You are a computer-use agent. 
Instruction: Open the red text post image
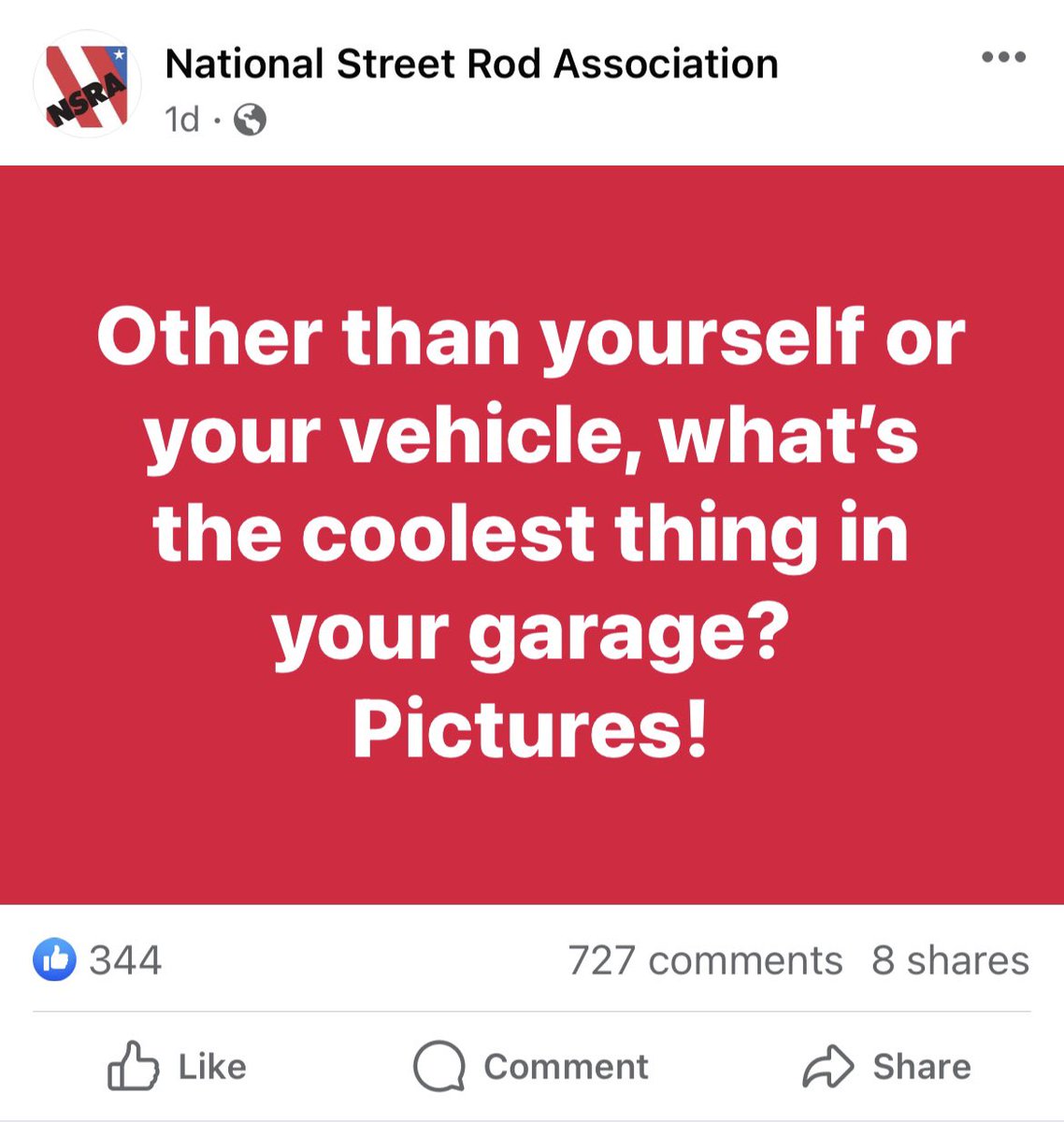[532, 535]
